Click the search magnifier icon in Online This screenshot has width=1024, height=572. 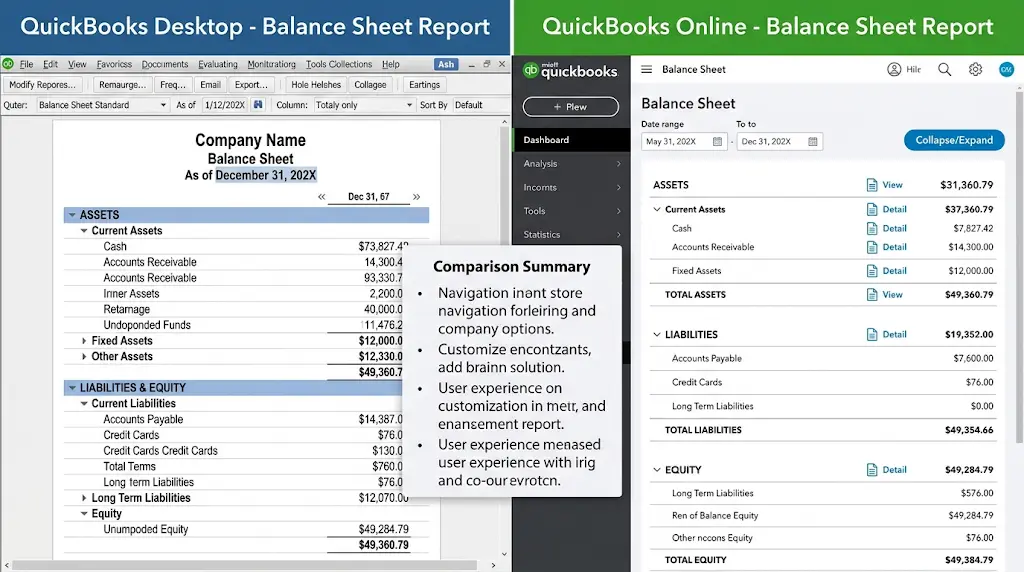point(944,69)
